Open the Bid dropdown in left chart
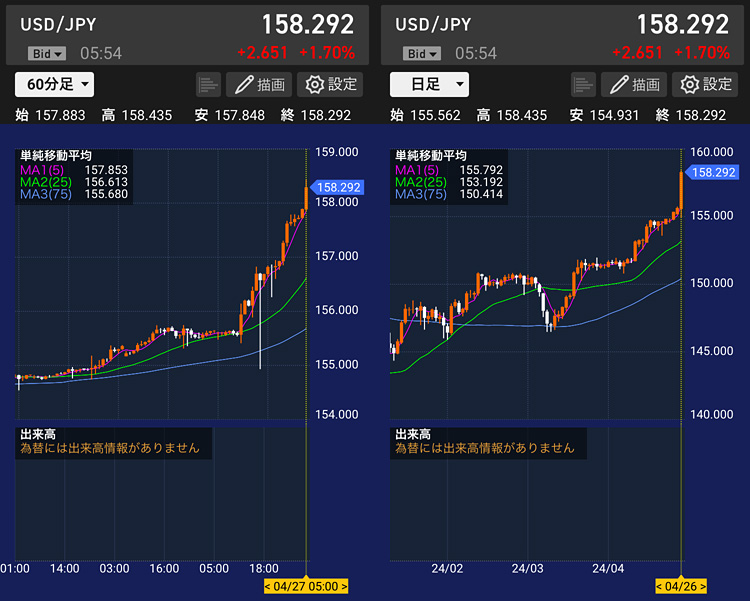Screen dimensions: 750x601 (47, 54)
